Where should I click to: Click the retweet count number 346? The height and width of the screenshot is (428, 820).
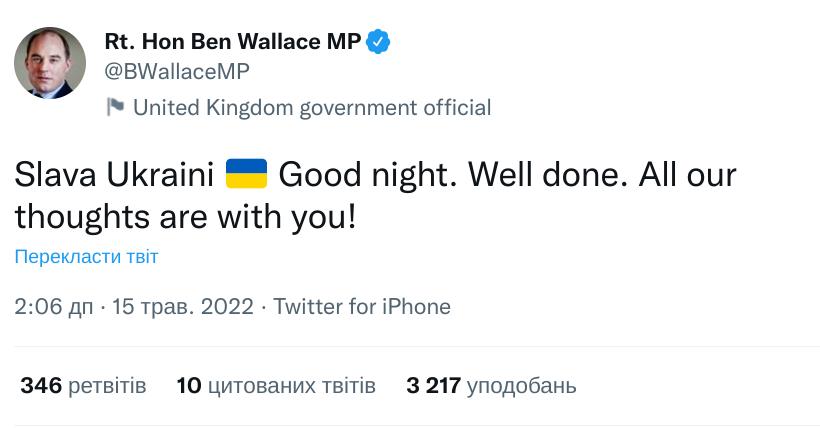coord(41,385)
